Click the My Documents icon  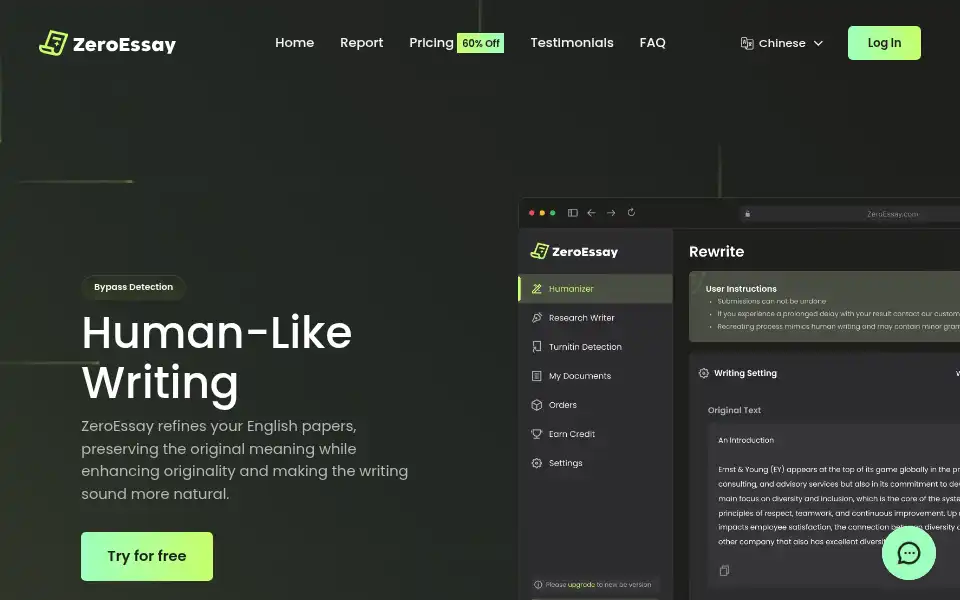point(536,376)
